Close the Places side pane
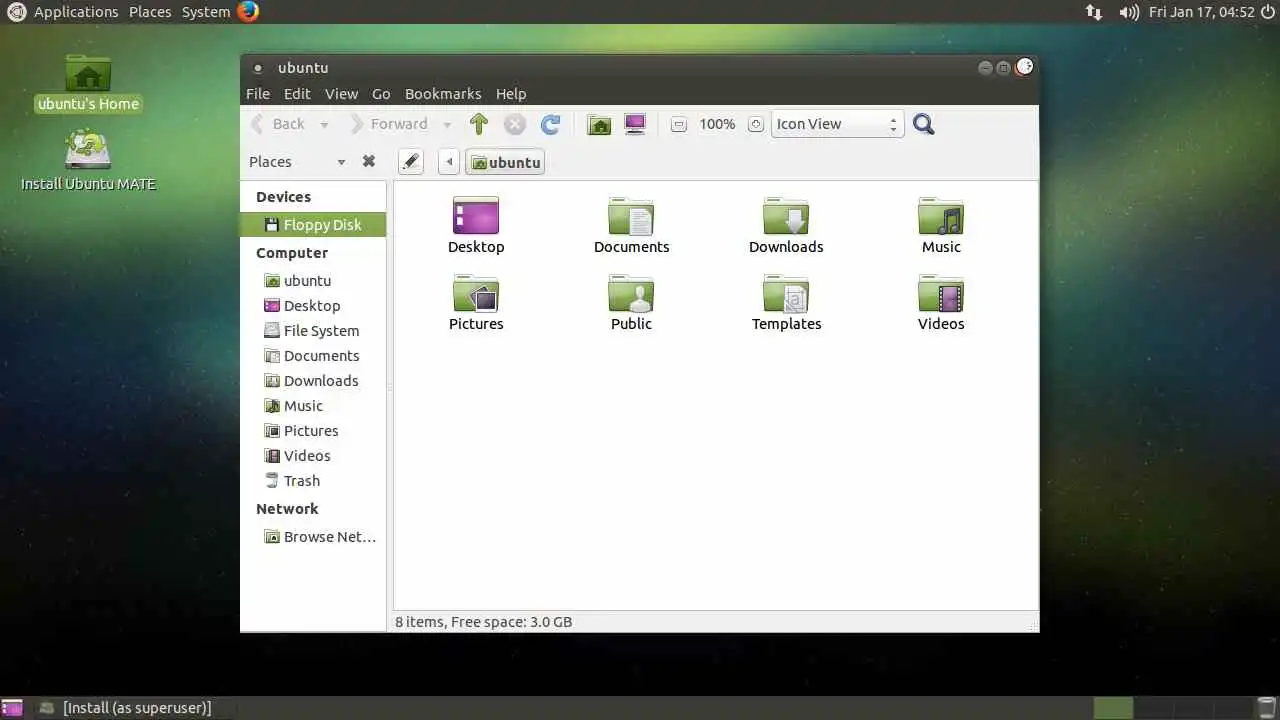Viewport: 1280px width, 720px height. tap(369, 161)
